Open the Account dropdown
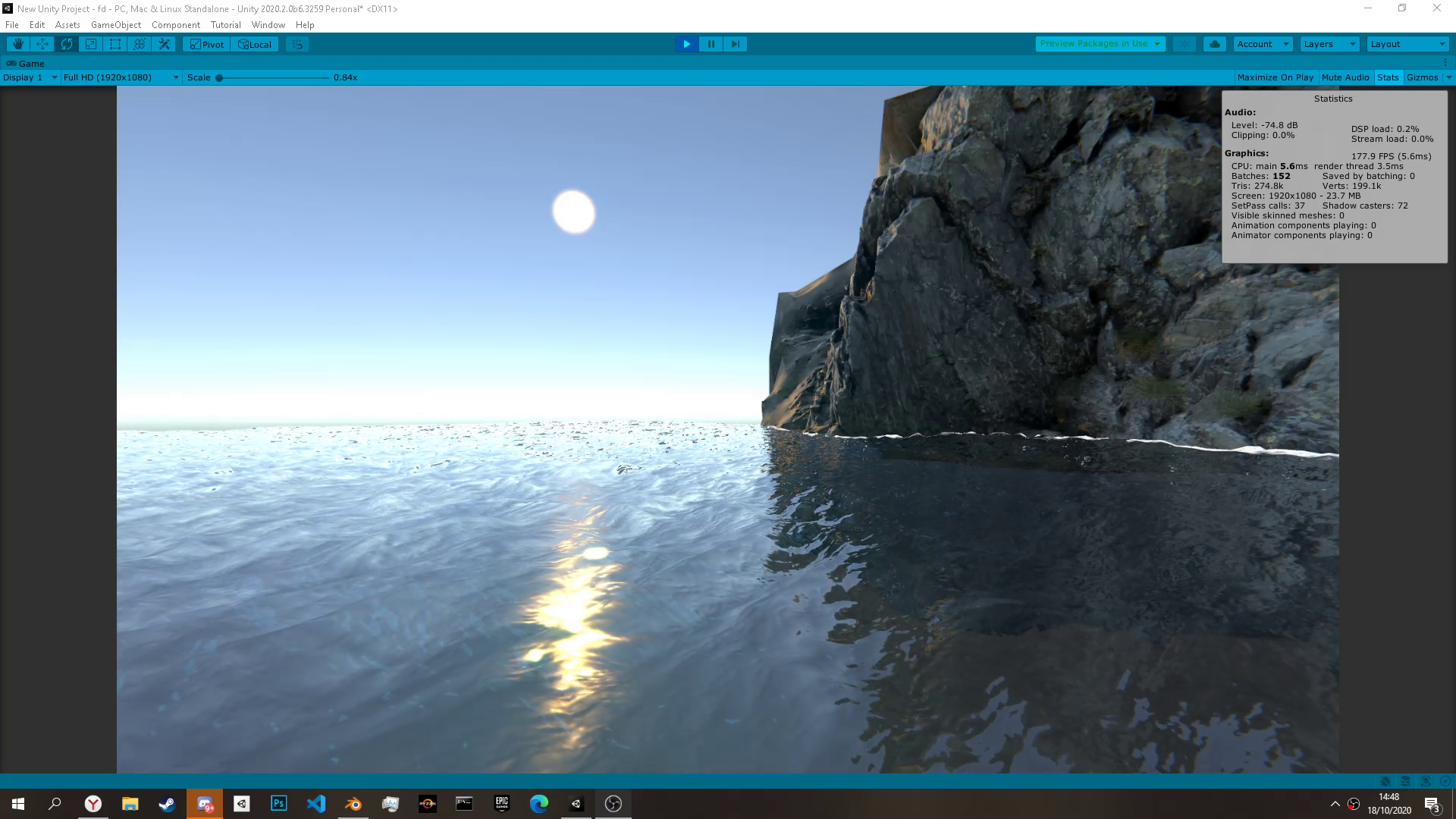The image size is (1456, 819). [1263, 44]
